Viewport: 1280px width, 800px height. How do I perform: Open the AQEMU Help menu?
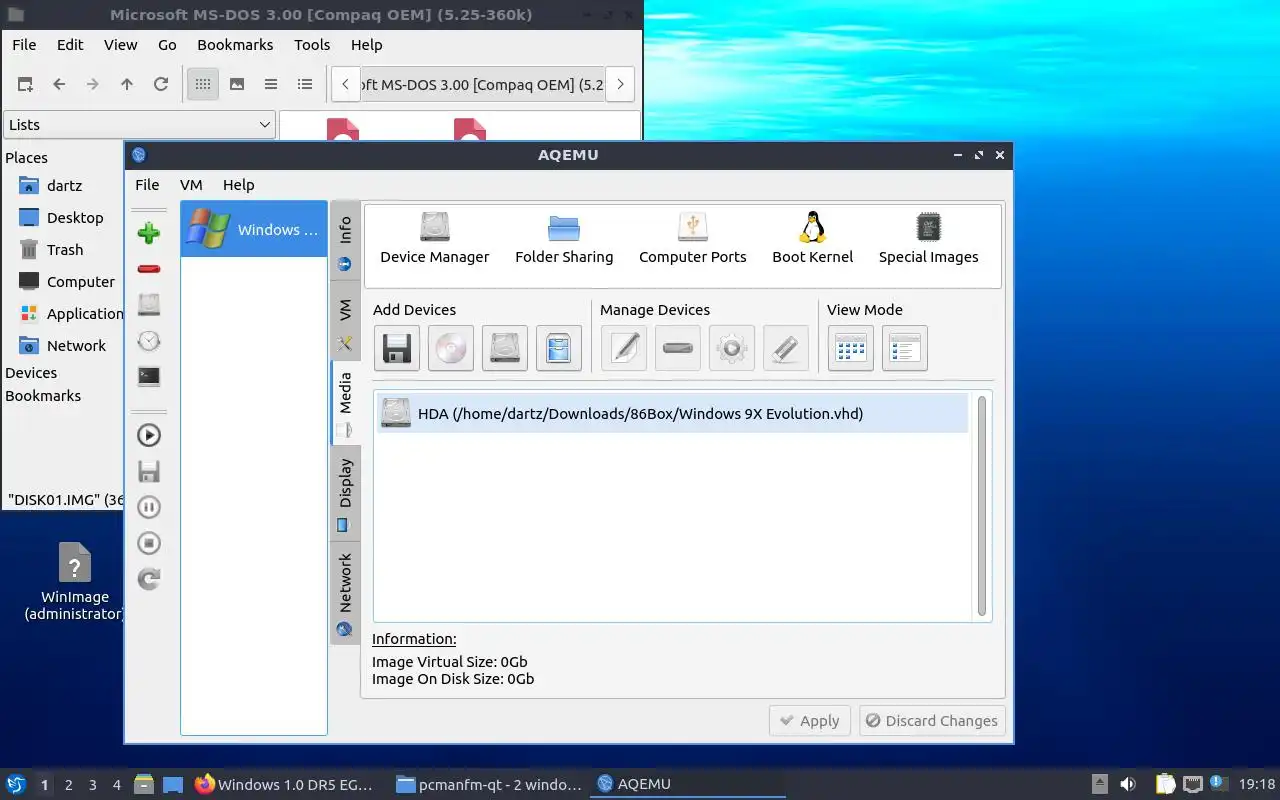(x=238, y=185)
